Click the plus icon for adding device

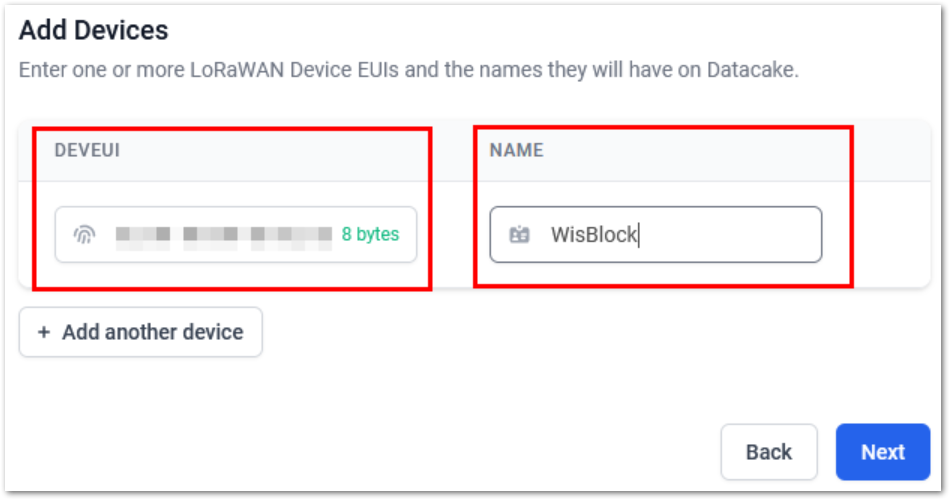coord(44,332)
